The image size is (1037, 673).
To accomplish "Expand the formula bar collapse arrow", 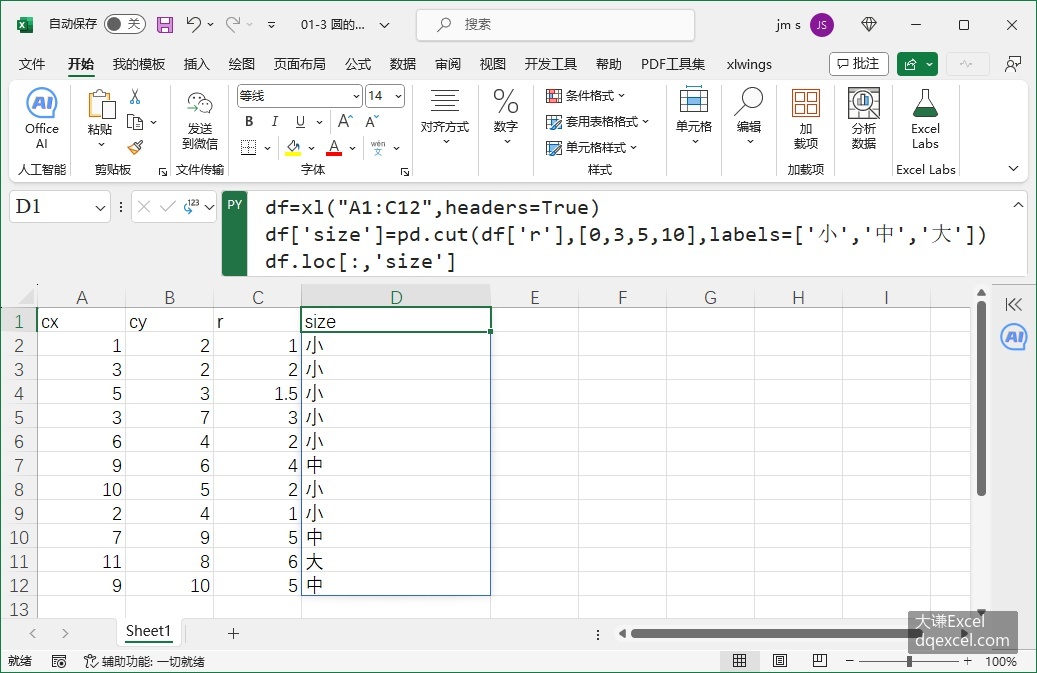I will point(1018,206).
